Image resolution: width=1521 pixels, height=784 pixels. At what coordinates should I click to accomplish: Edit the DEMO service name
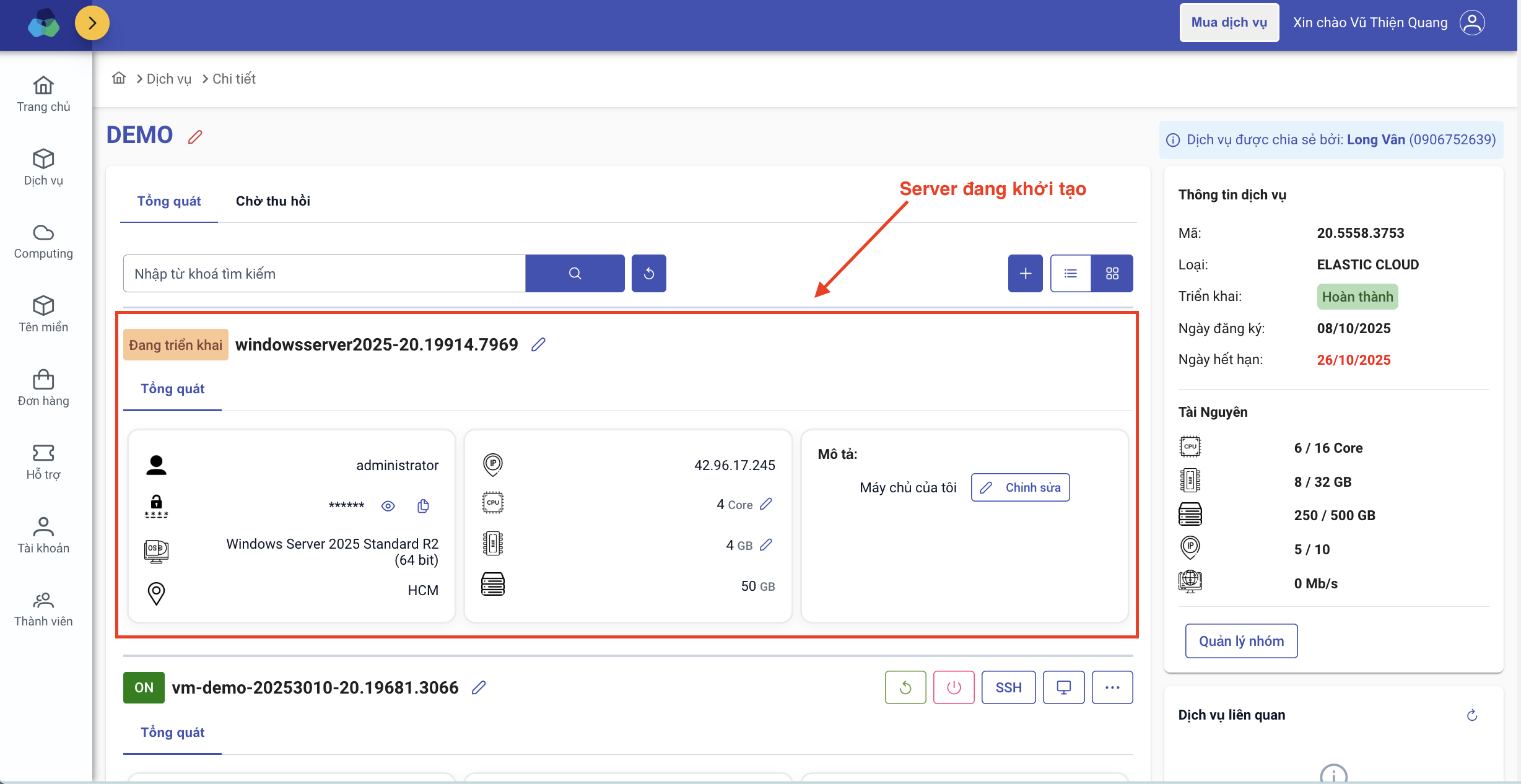coord(195,137)
